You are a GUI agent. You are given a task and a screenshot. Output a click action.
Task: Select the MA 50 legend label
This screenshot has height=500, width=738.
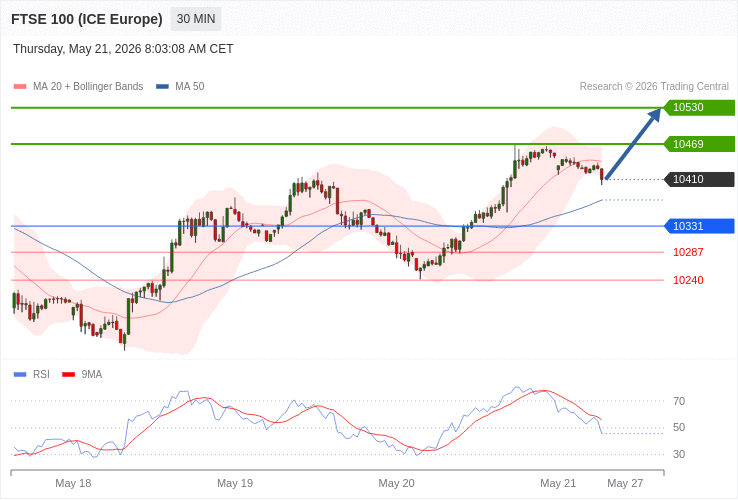pyautogui.click(x=190, y=87)
